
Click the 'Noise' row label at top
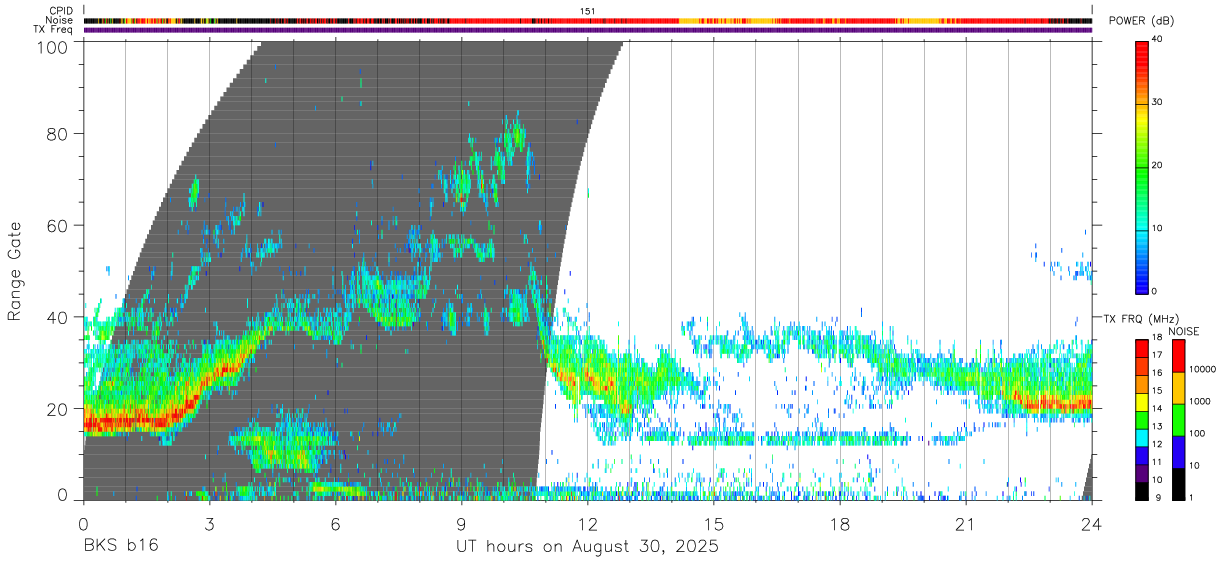[60, 20]
